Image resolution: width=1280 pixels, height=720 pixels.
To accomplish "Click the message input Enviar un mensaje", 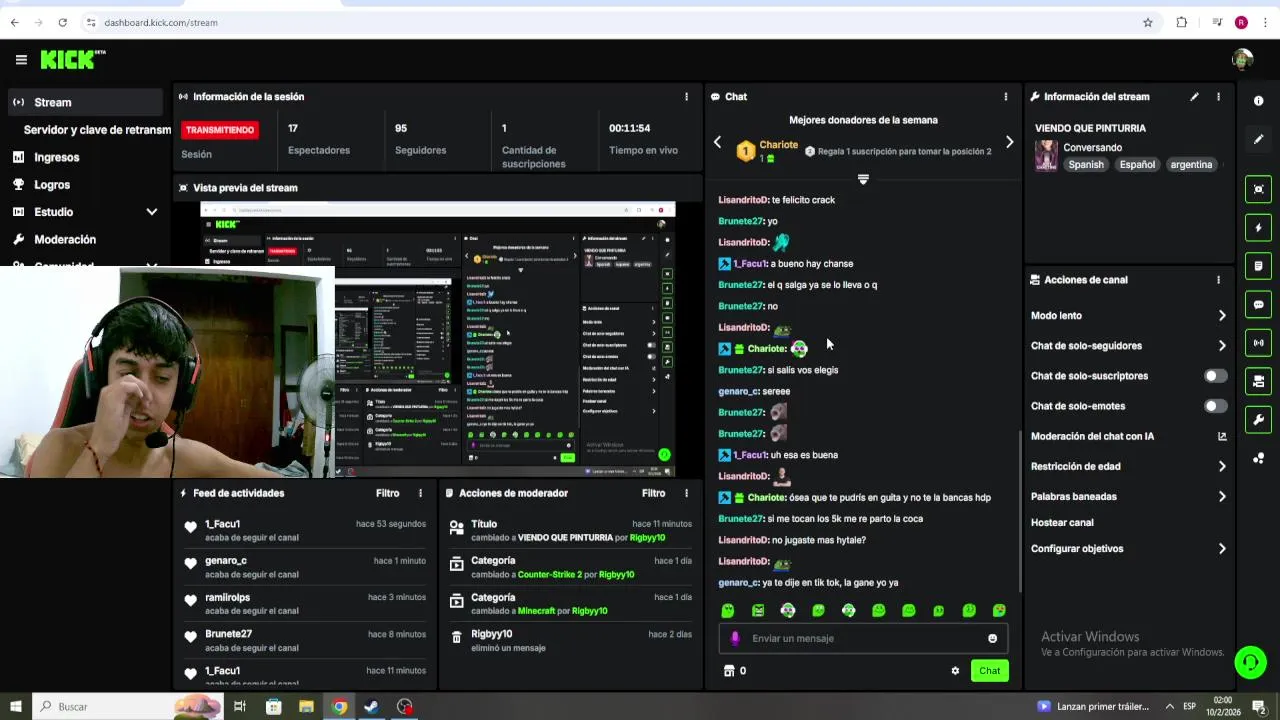I will coord(863,638).
